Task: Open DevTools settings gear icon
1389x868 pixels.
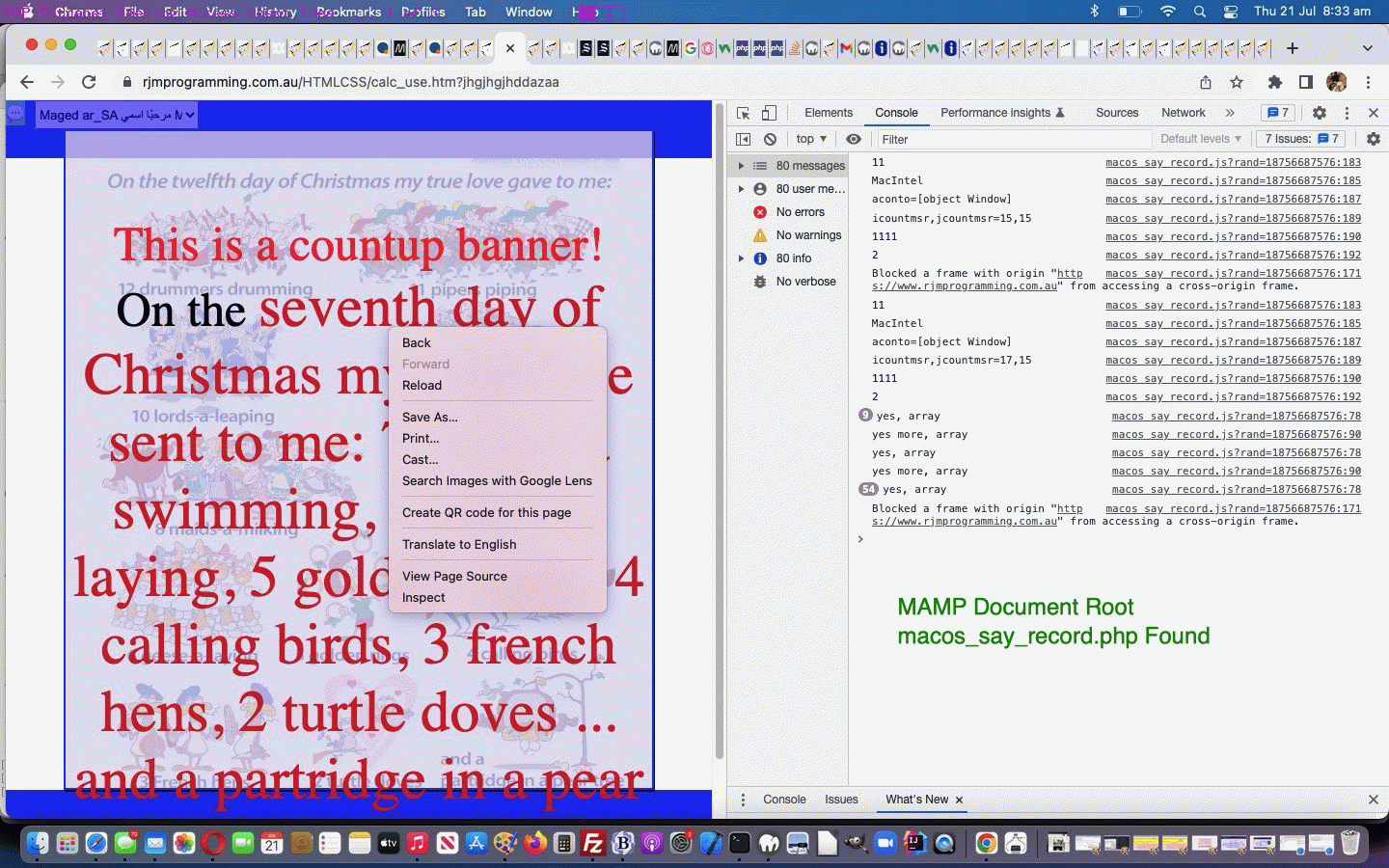Action: [x=1319, y=113]
